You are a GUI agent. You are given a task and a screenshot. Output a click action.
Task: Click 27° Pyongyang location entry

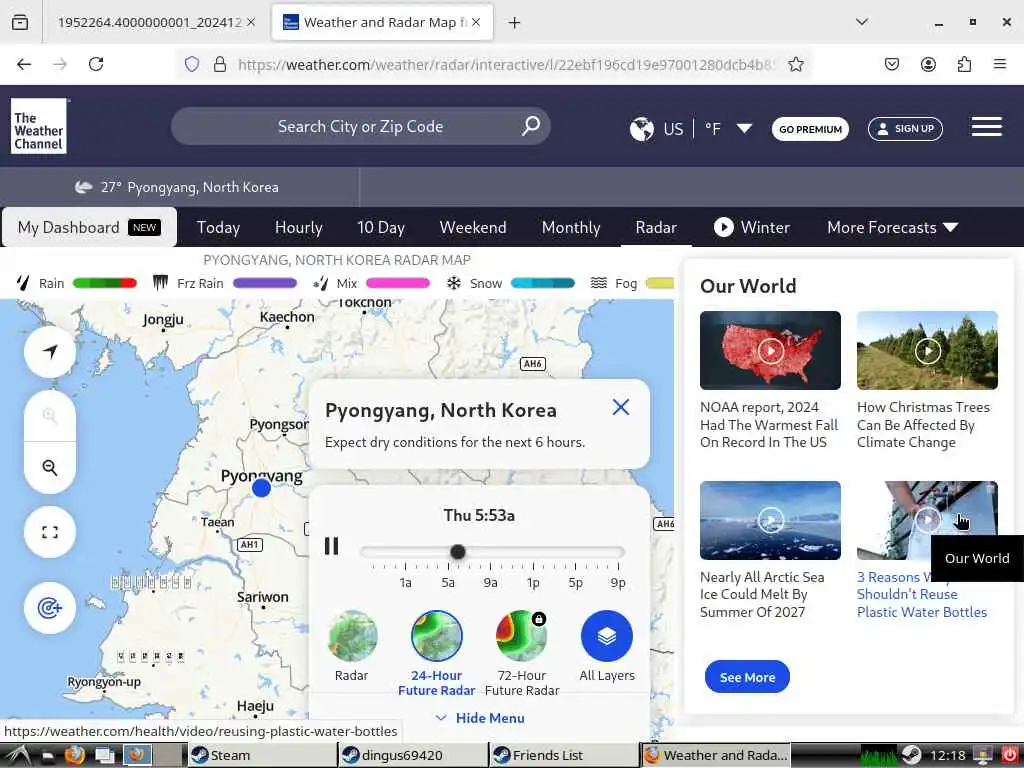pyautogui.click(x=177, y=187)
